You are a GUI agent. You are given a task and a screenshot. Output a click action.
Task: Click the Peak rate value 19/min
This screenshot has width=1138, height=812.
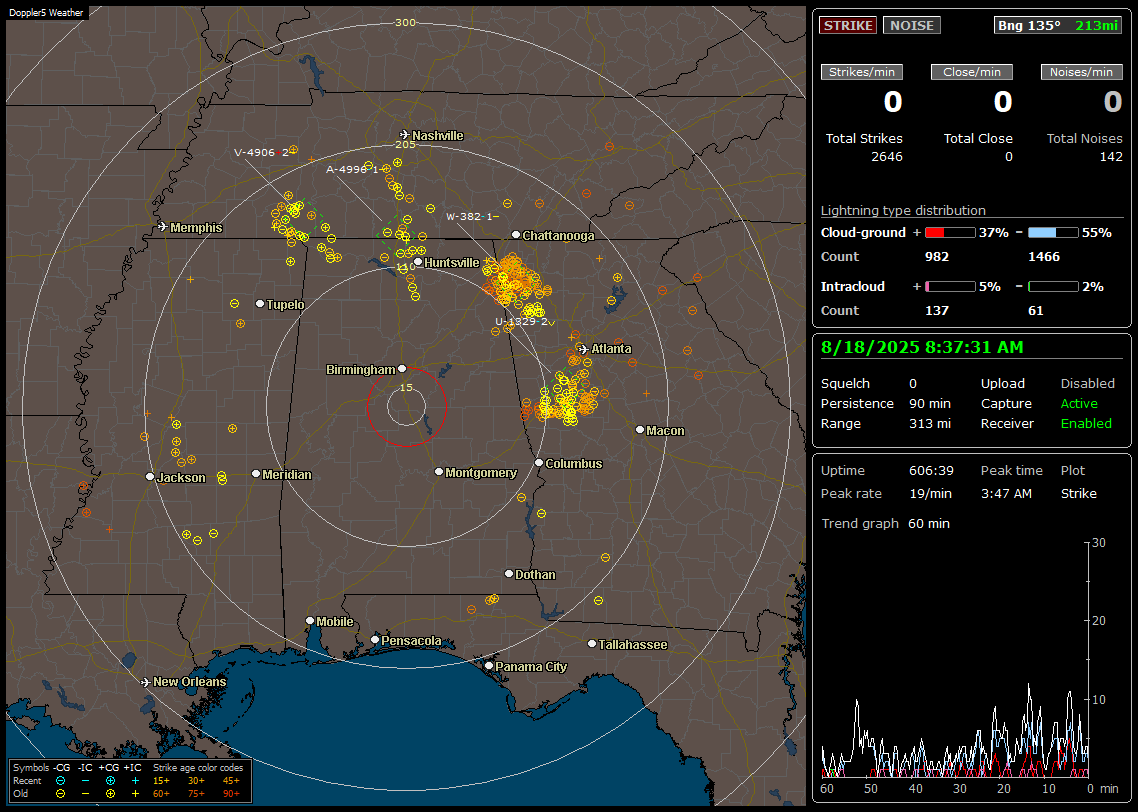click(931, 493)
